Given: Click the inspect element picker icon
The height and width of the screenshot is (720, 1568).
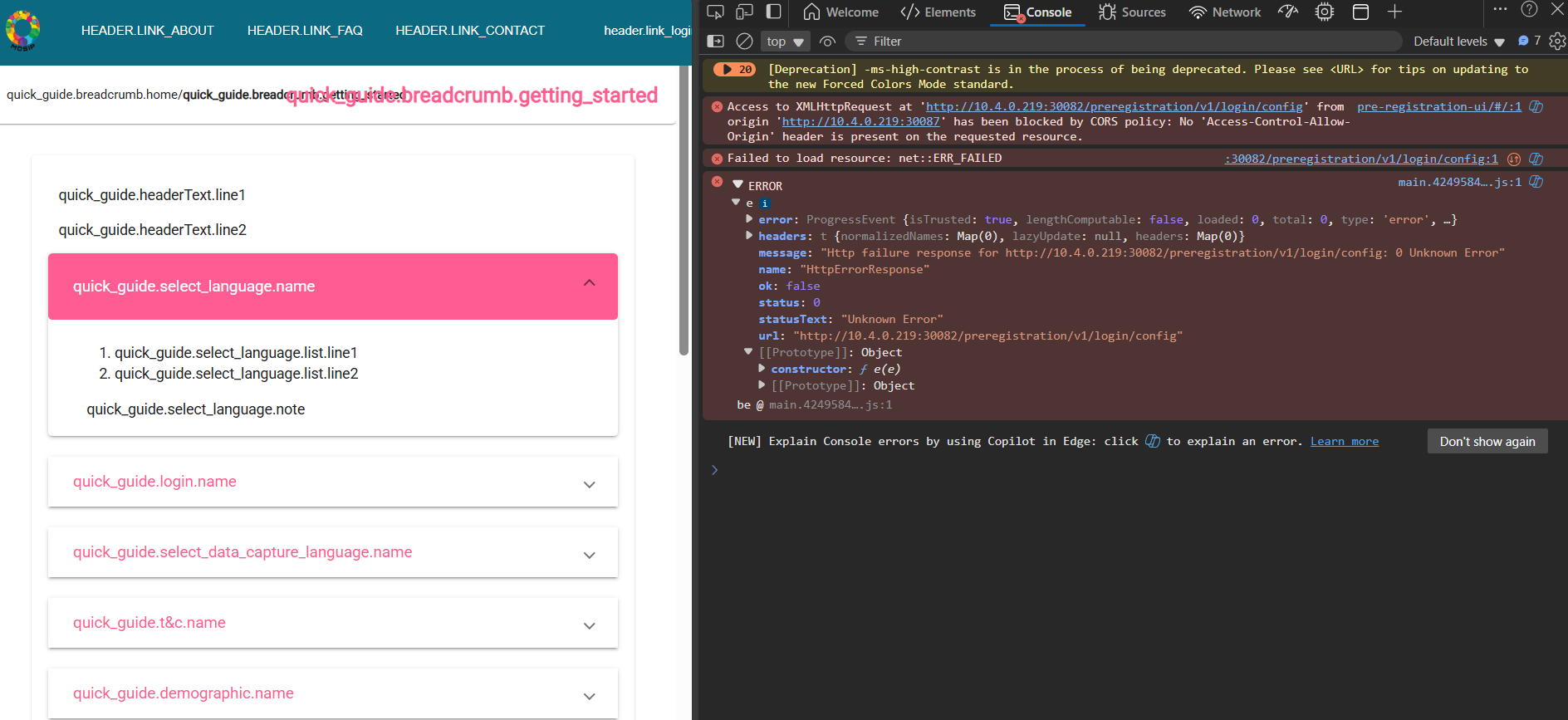Looking at the screenshot, I should tap(715, 12).
